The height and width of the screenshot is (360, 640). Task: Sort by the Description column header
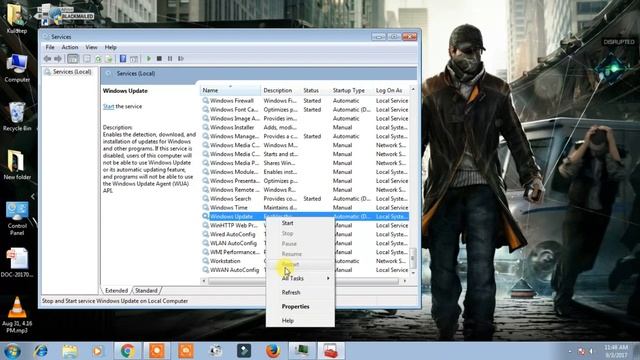click(281, 90)
